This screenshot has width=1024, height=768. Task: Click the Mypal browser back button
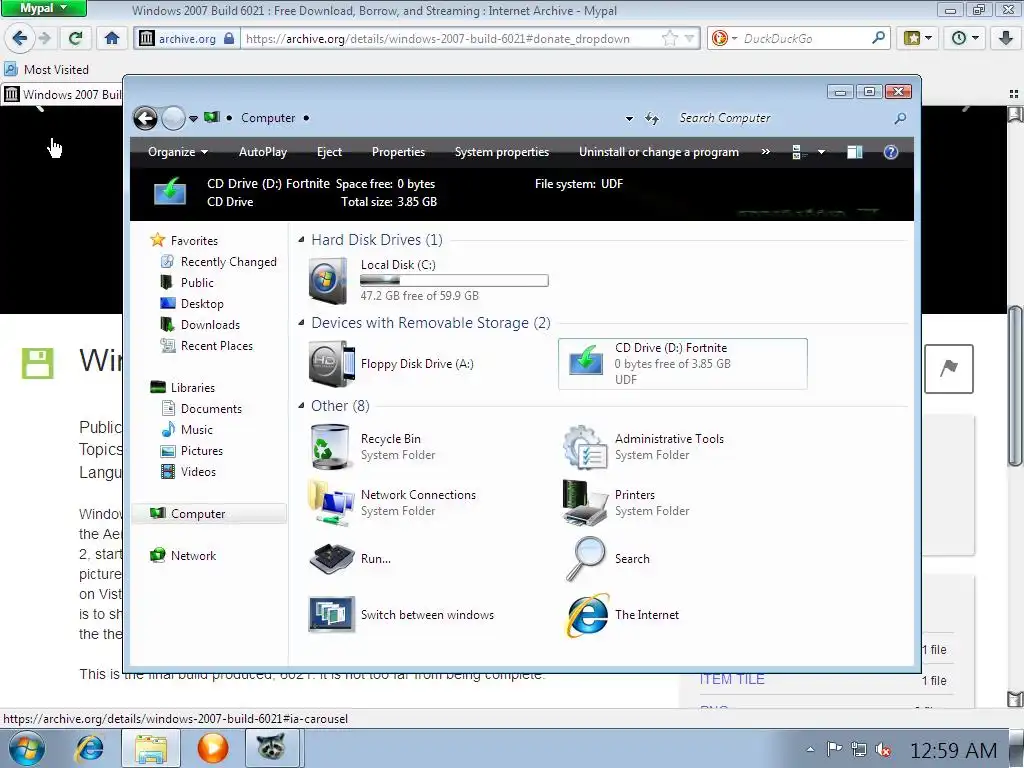pos(20,39)
